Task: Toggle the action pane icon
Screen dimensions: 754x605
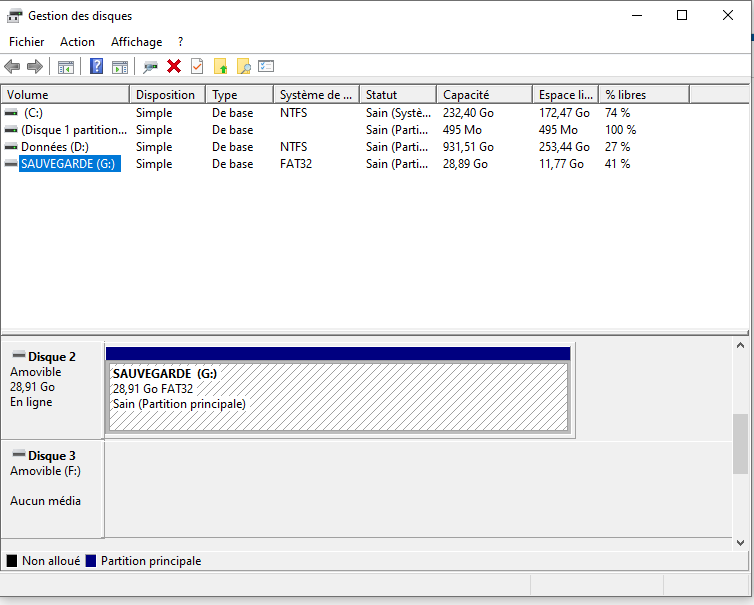Action: click(x=120, y=67)
